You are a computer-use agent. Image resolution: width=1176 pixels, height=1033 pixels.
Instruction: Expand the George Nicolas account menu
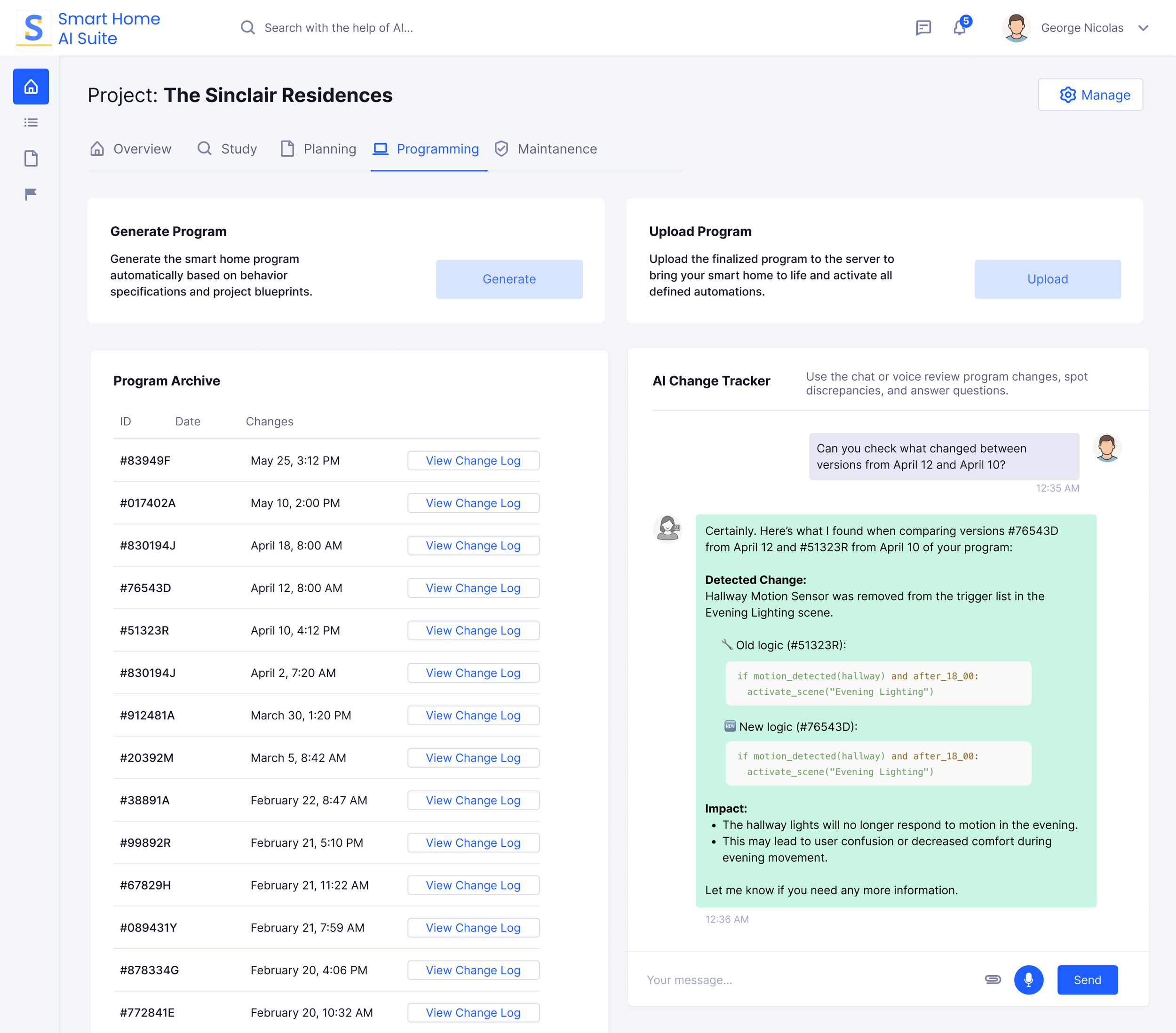(x=1142, y=28)
